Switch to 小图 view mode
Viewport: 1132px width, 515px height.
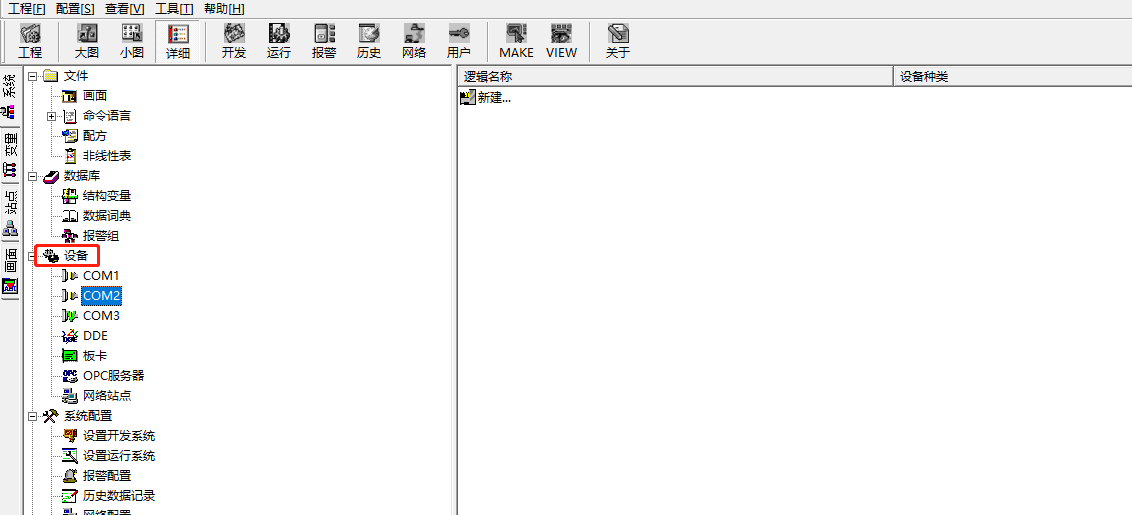coord(132,41)
